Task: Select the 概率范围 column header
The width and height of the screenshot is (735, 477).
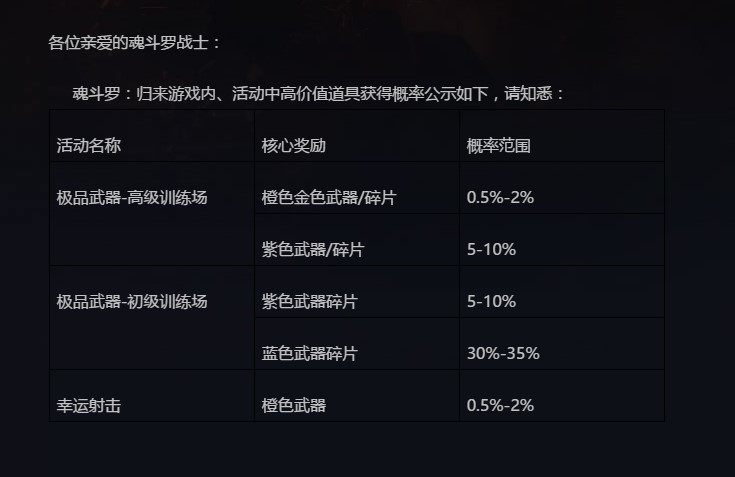Action: pyautogui.click(x=498, y=146)
